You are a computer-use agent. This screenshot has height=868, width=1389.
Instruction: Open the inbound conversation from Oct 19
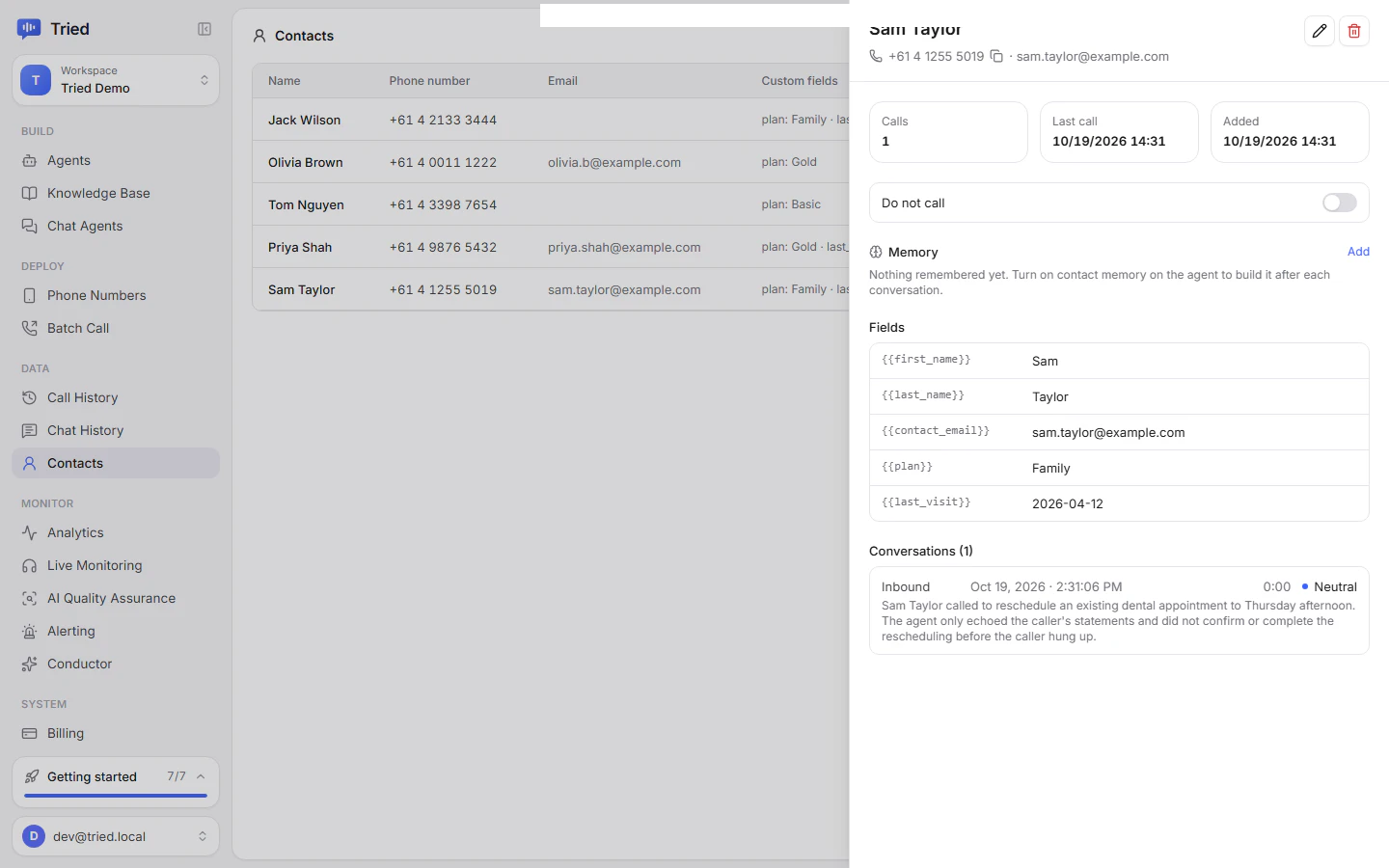1119,610
